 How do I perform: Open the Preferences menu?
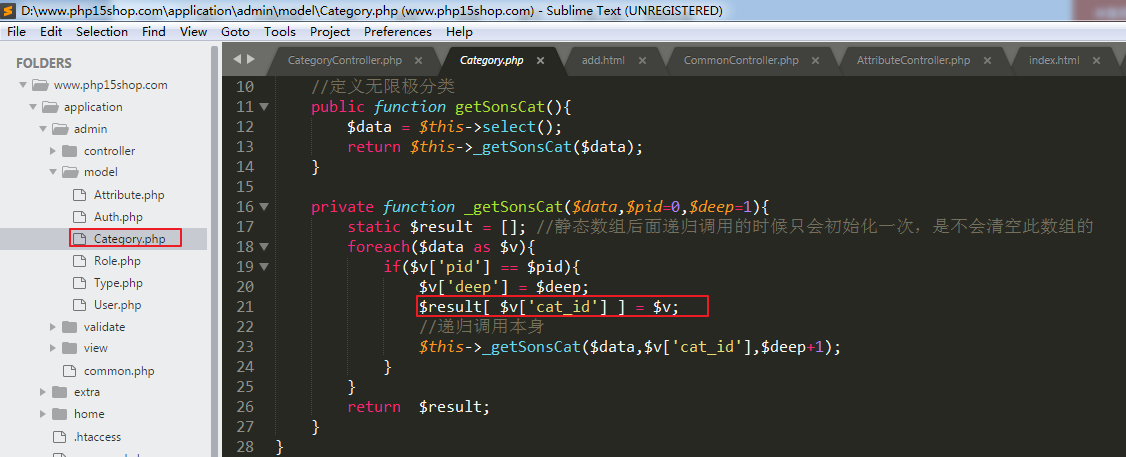pos(397,31)
